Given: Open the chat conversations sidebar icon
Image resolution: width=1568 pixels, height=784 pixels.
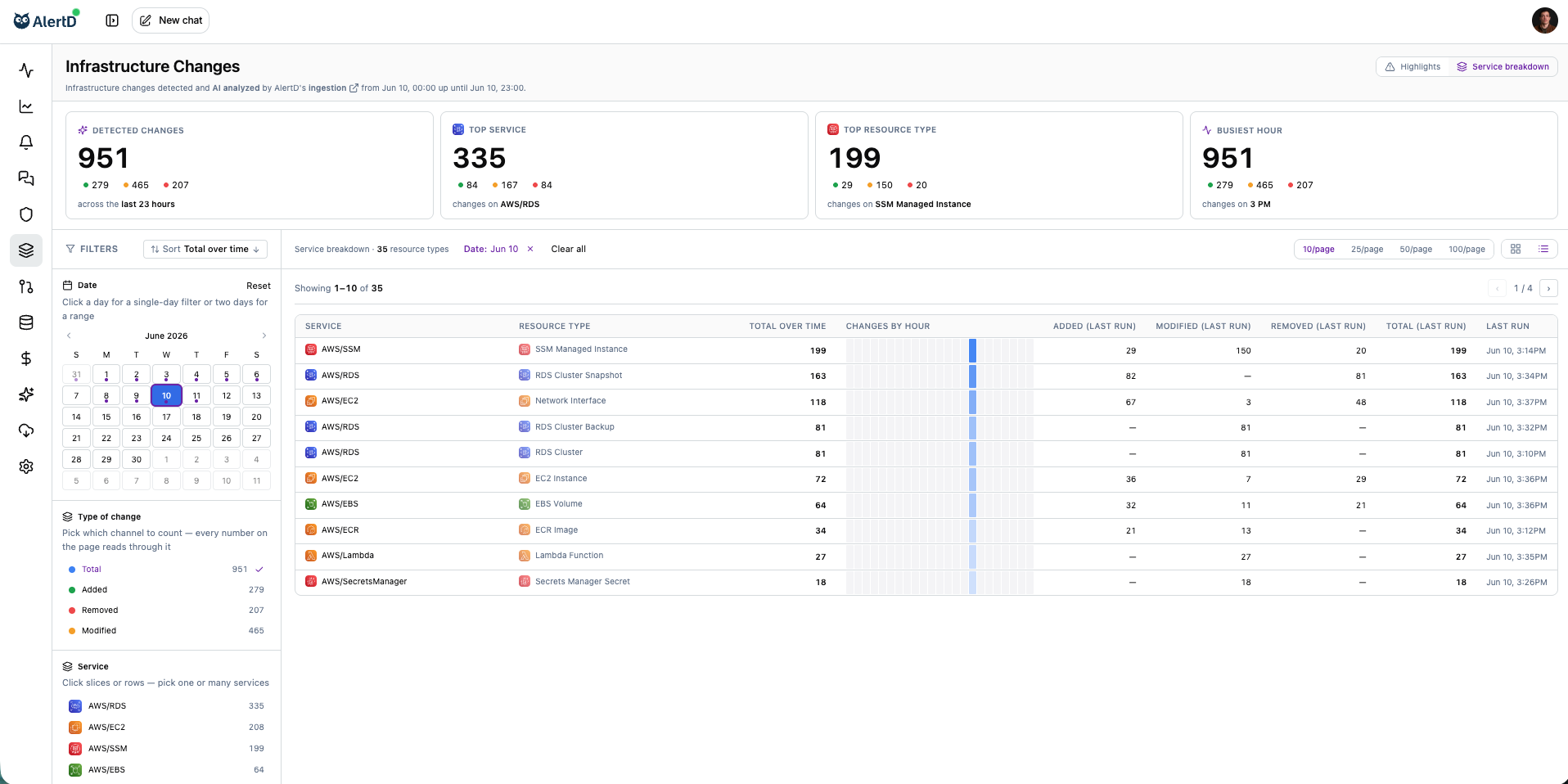Looking at the screenshot, I should pyautogui.click(x=26, y=178).
